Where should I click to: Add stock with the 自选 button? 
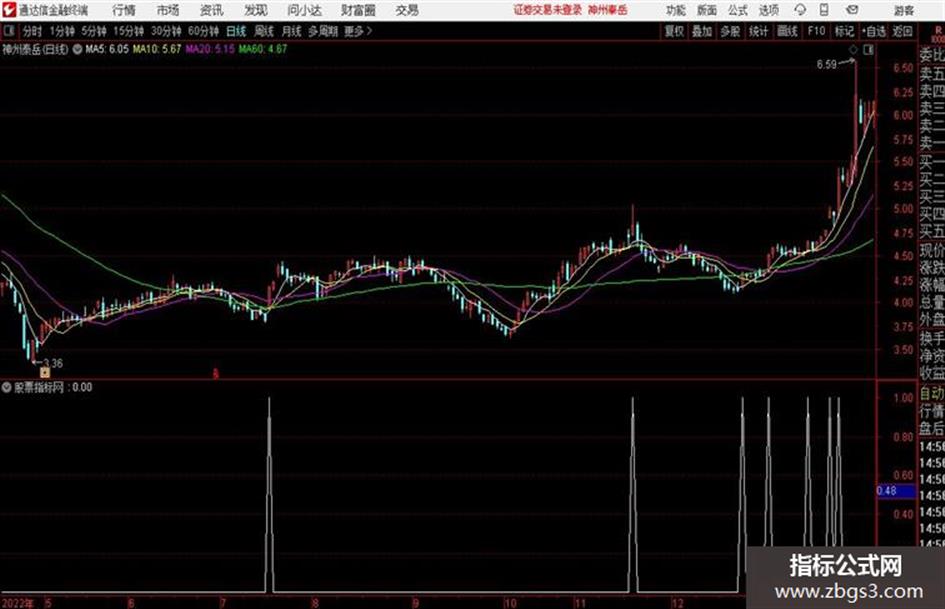(x=873, y=31)
